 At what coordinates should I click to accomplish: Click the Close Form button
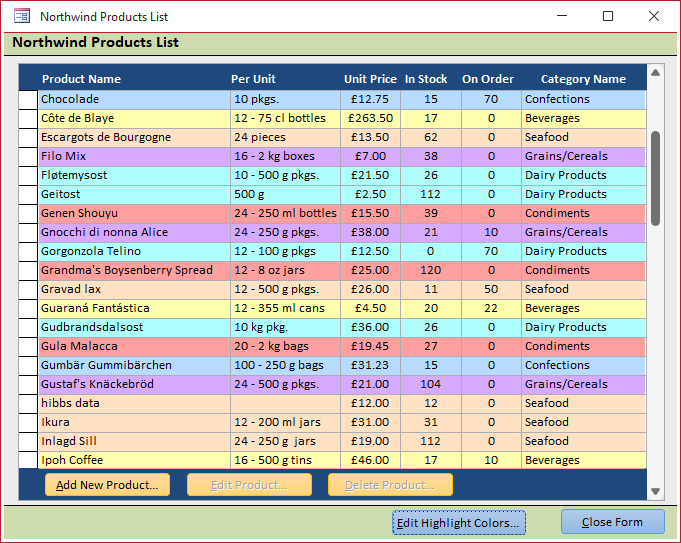pyautogui.click(x=613, y=522)
